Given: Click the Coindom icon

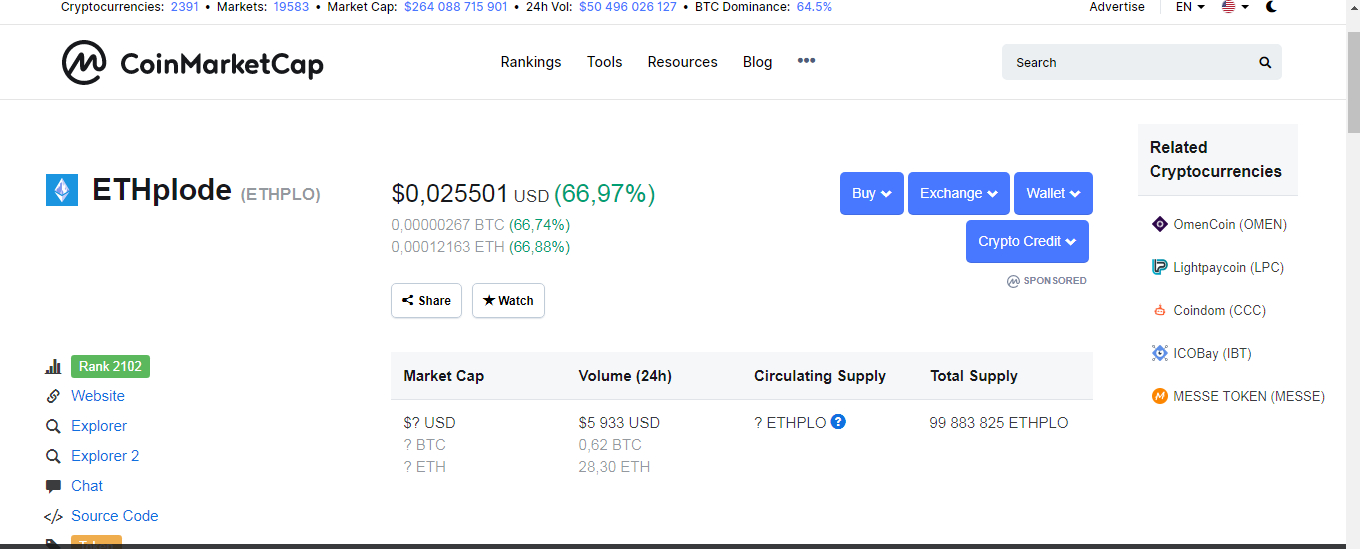Looking at the screenshot, I should (1160, 310).
